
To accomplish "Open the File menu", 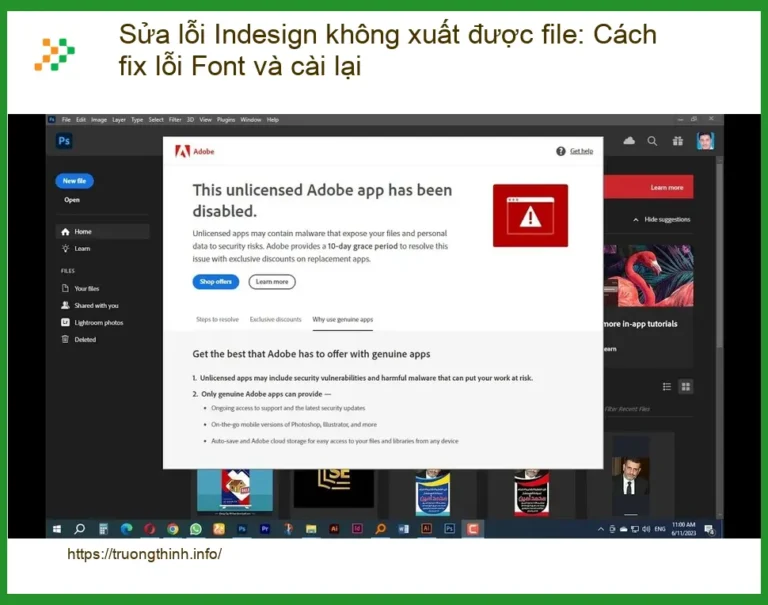I will (x=66, y=120).
